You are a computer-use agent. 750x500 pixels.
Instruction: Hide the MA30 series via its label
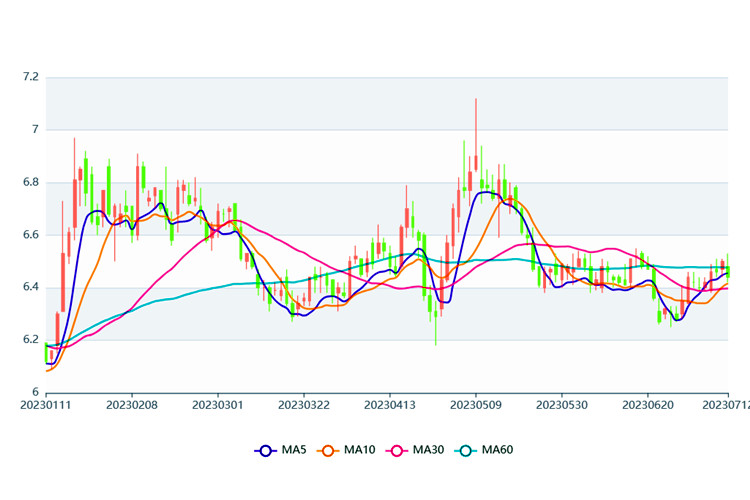coord(428,451)
